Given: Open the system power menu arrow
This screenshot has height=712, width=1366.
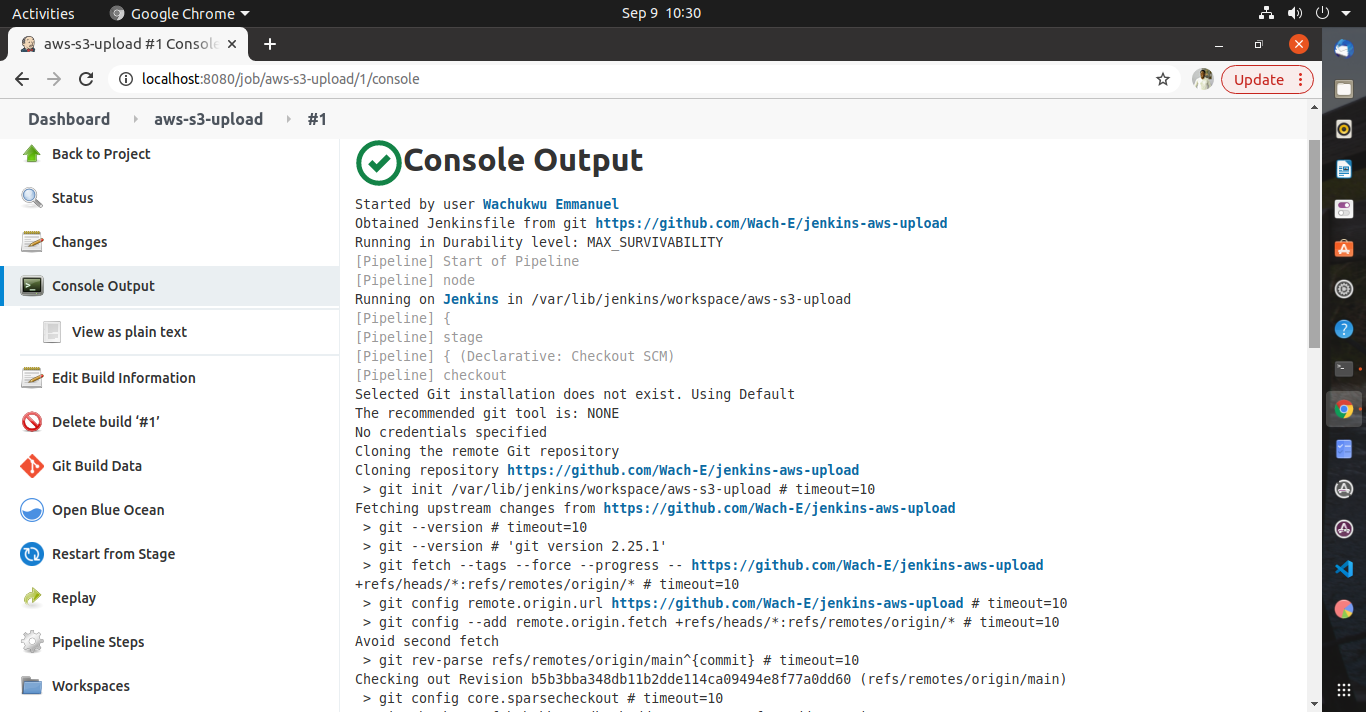Looking at the screenshot, I should (x=1347, y=13).
